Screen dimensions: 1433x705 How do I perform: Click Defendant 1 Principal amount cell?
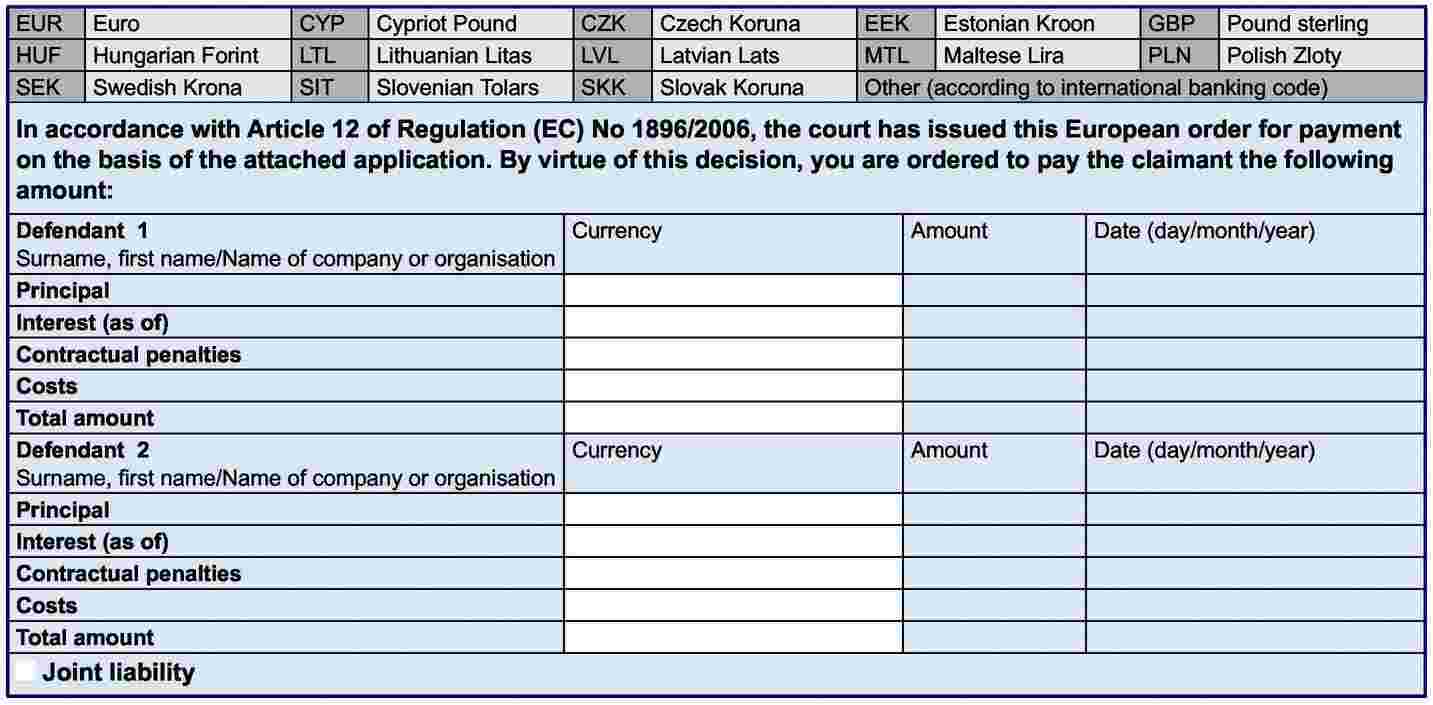pyautogui.click(x=994, y=291)
